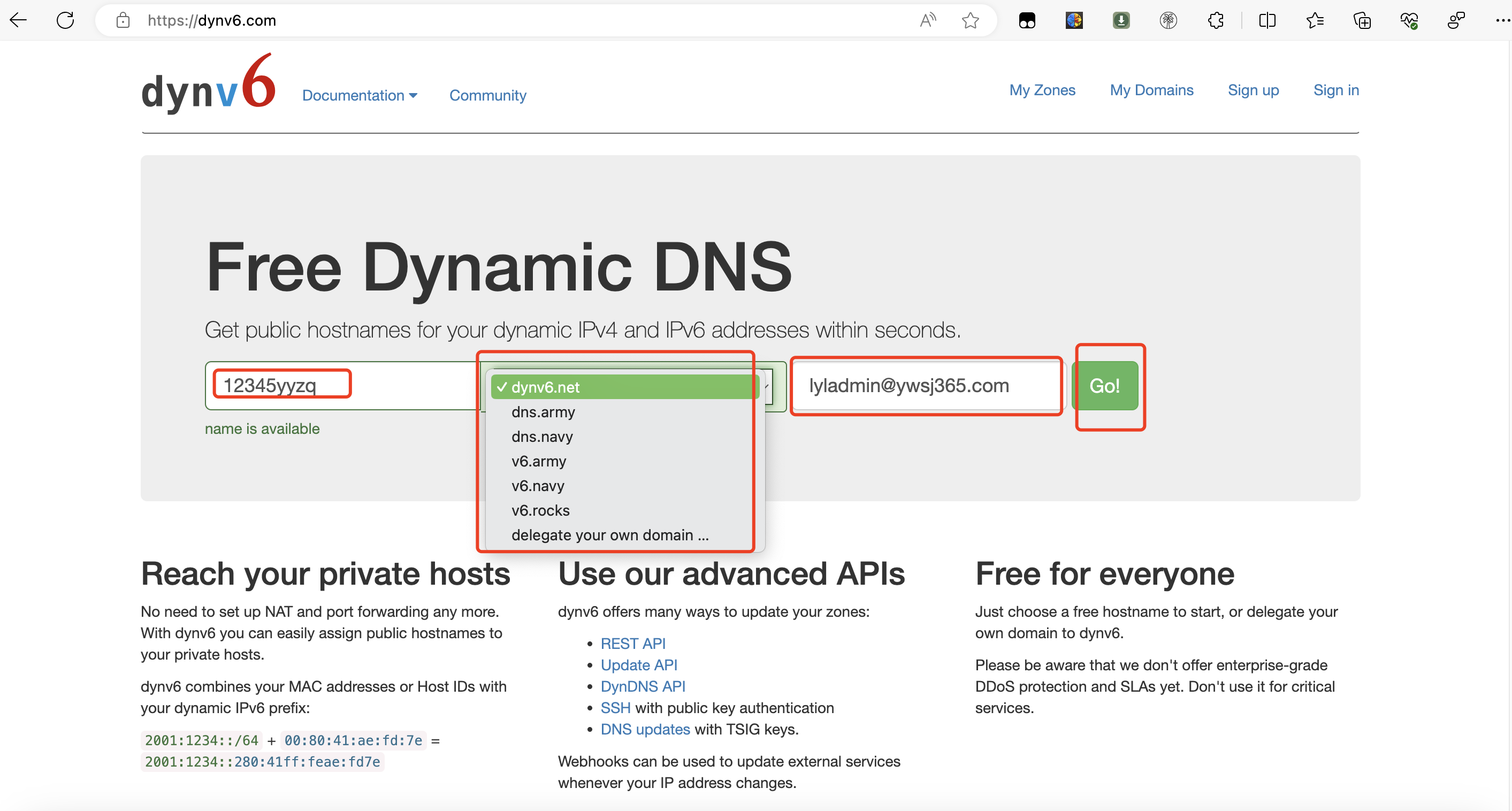1512x811 pixels.
Task: Toggle split screen icon in toolbar
Action: [x=1267, y=20]
